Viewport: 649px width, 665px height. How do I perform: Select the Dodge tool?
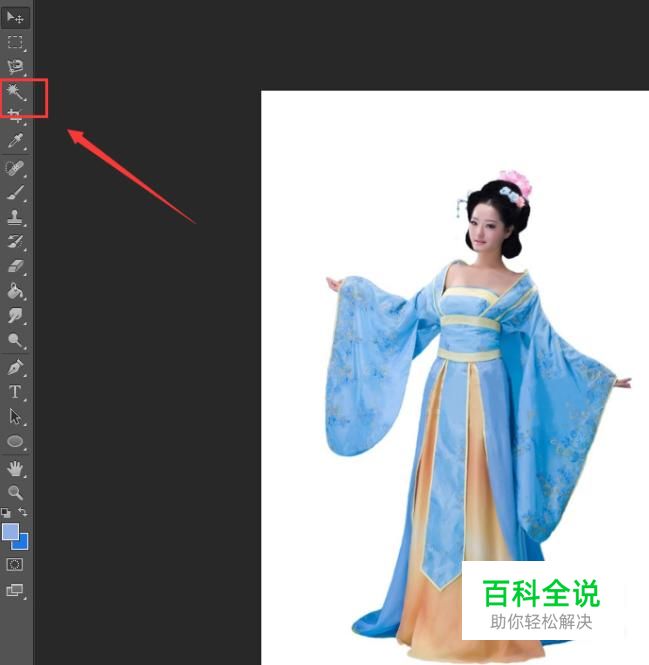(15, 340)
